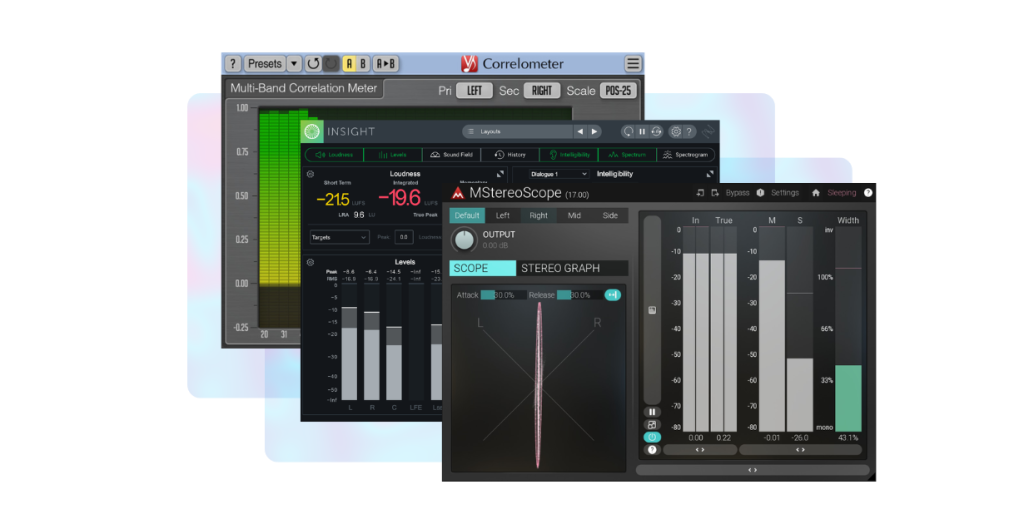
Task: Open Insight Targets dropdown
Action: tap(340, 237)
